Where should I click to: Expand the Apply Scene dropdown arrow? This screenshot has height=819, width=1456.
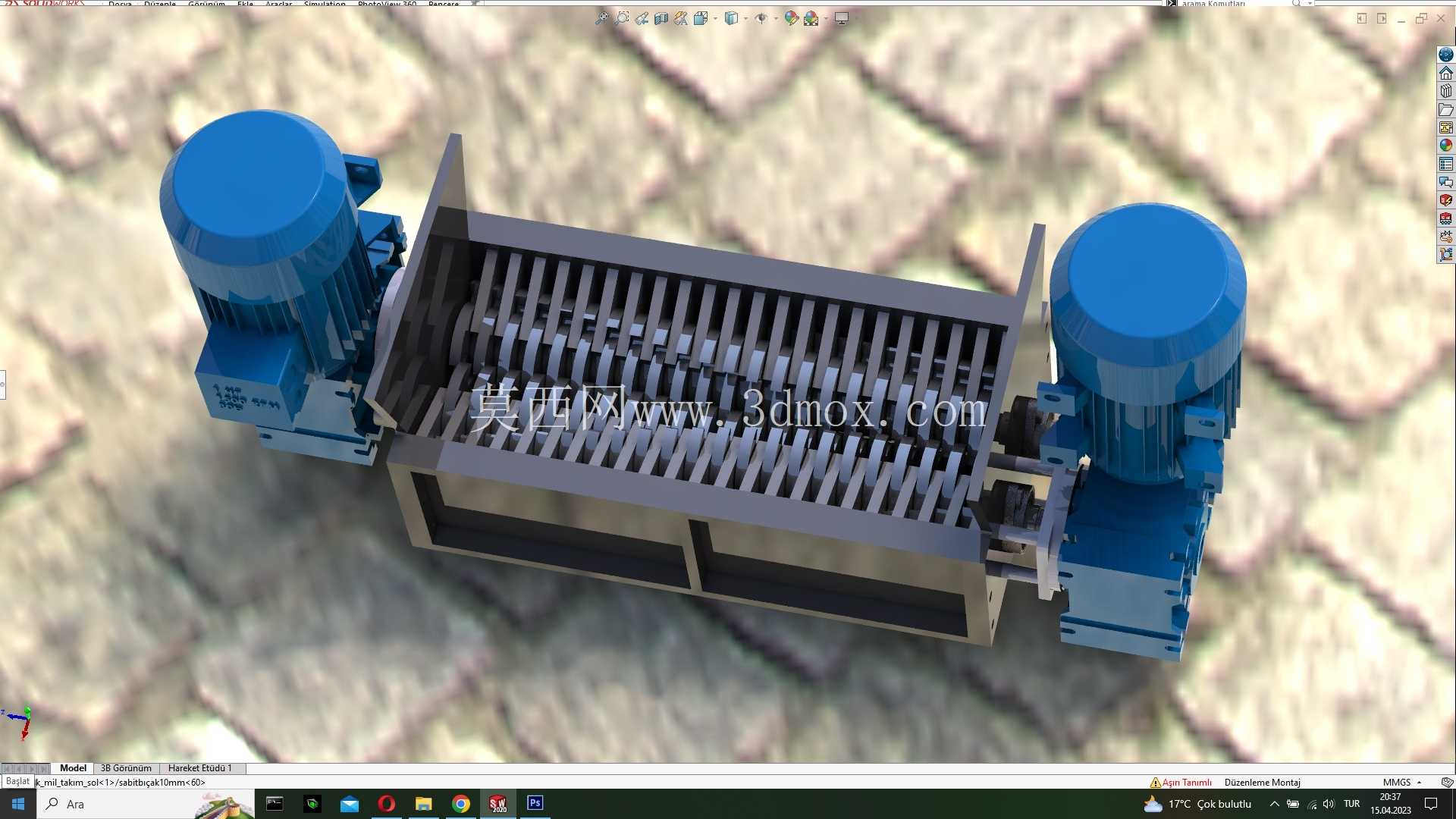(x=826, y=18)
